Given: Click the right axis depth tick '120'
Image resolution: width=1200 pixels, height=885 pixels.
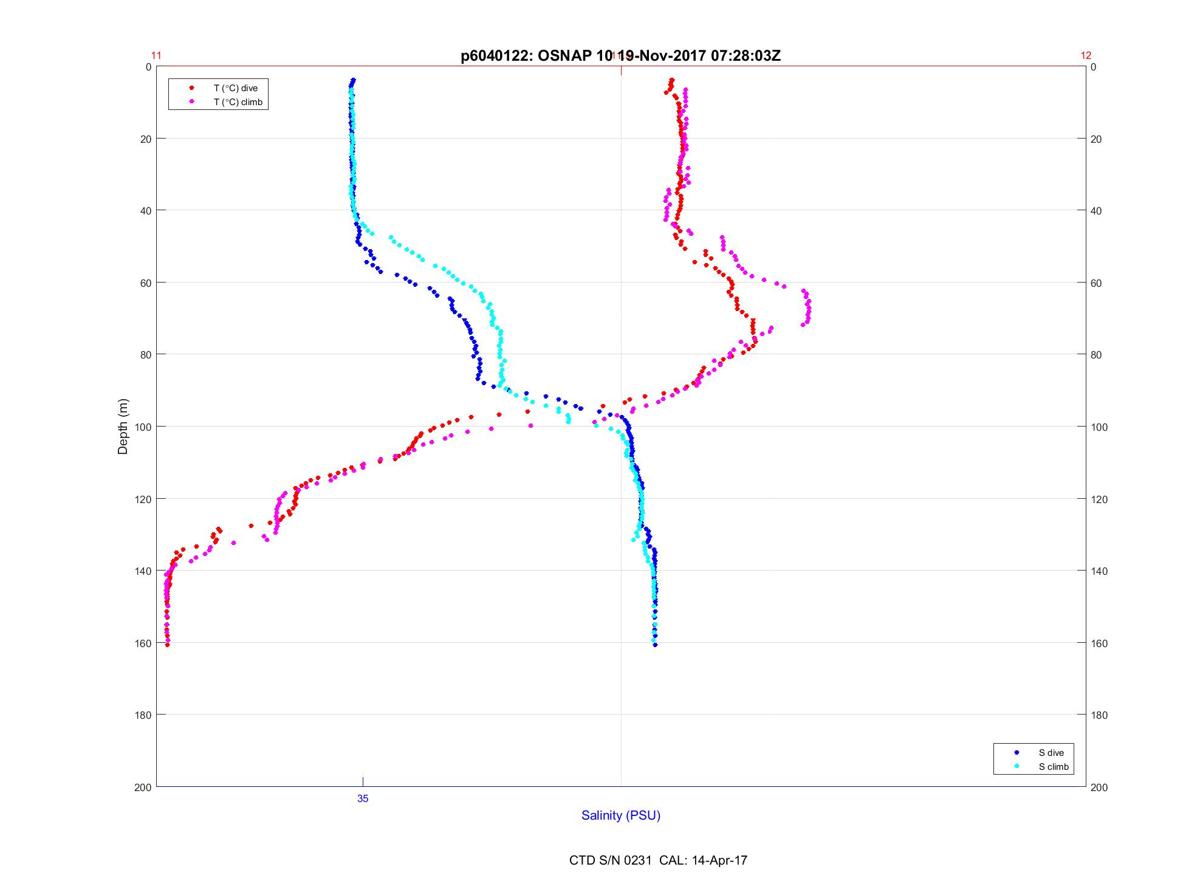Looking at the screenshot, I should tap(1099, 499).
